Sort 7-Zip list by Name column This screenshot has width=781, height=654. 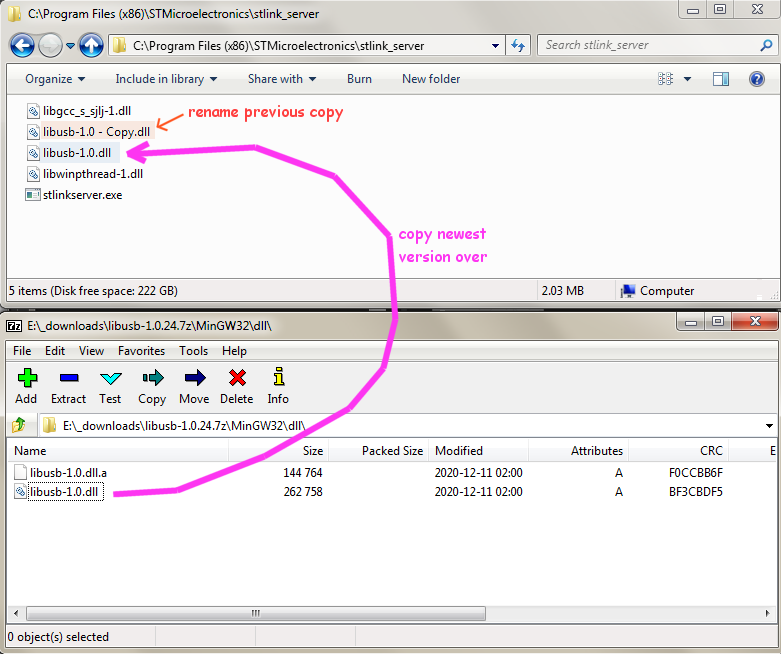(x=118, y=451)
